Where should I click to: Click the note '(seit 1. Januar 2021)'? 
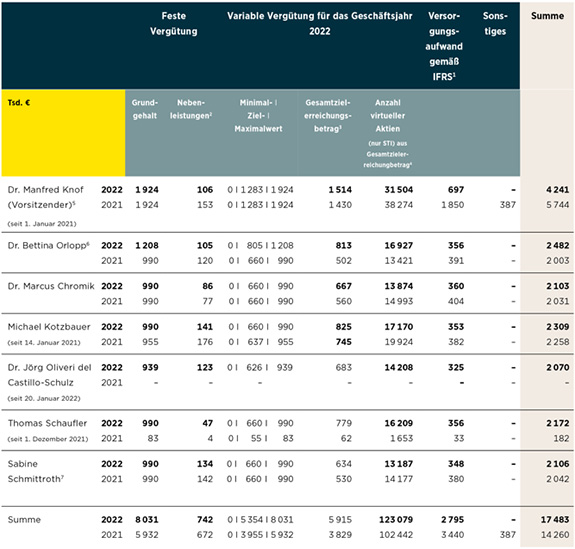tap(42, 224)
